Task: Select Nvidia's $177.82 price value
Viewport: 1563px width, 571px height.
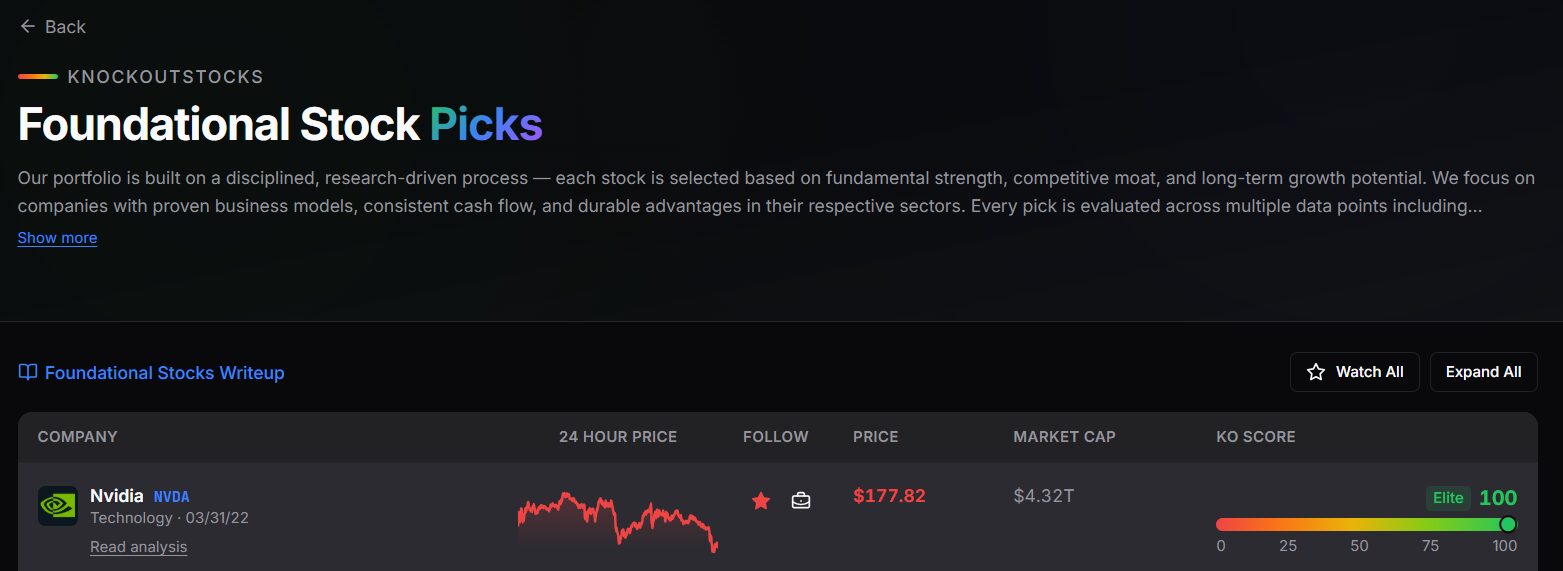Action: [889, 496]
